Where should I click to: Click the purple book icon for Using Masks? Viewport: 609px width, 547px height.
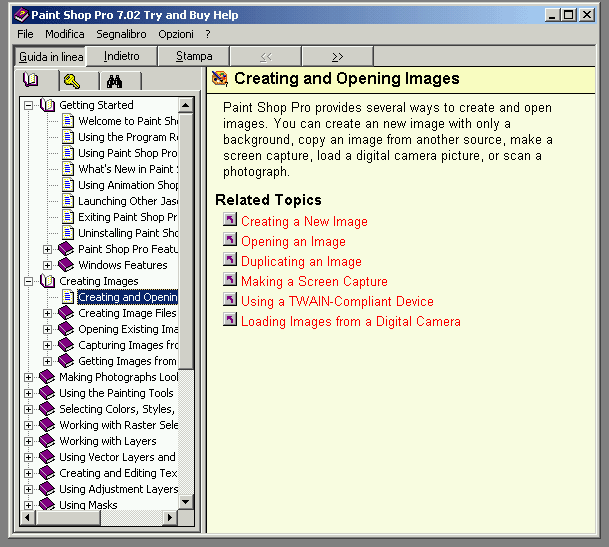47,504
